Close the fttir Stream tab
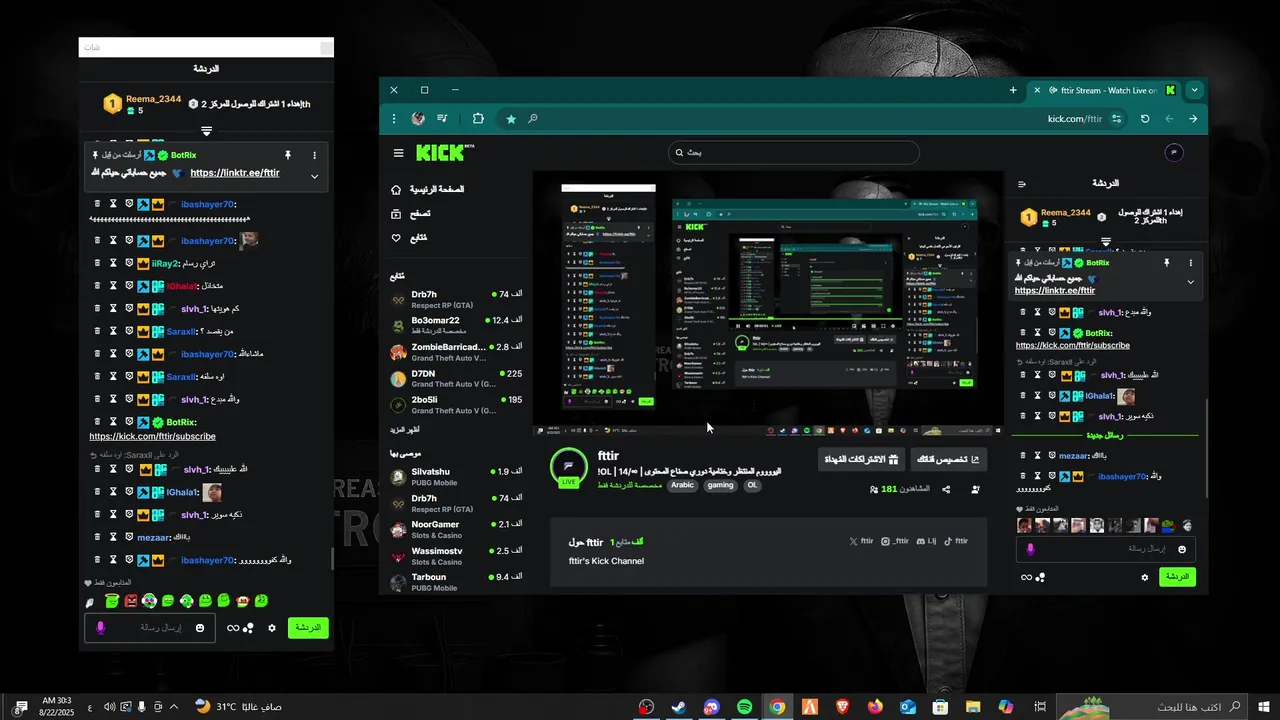 tap(1037, 90)
